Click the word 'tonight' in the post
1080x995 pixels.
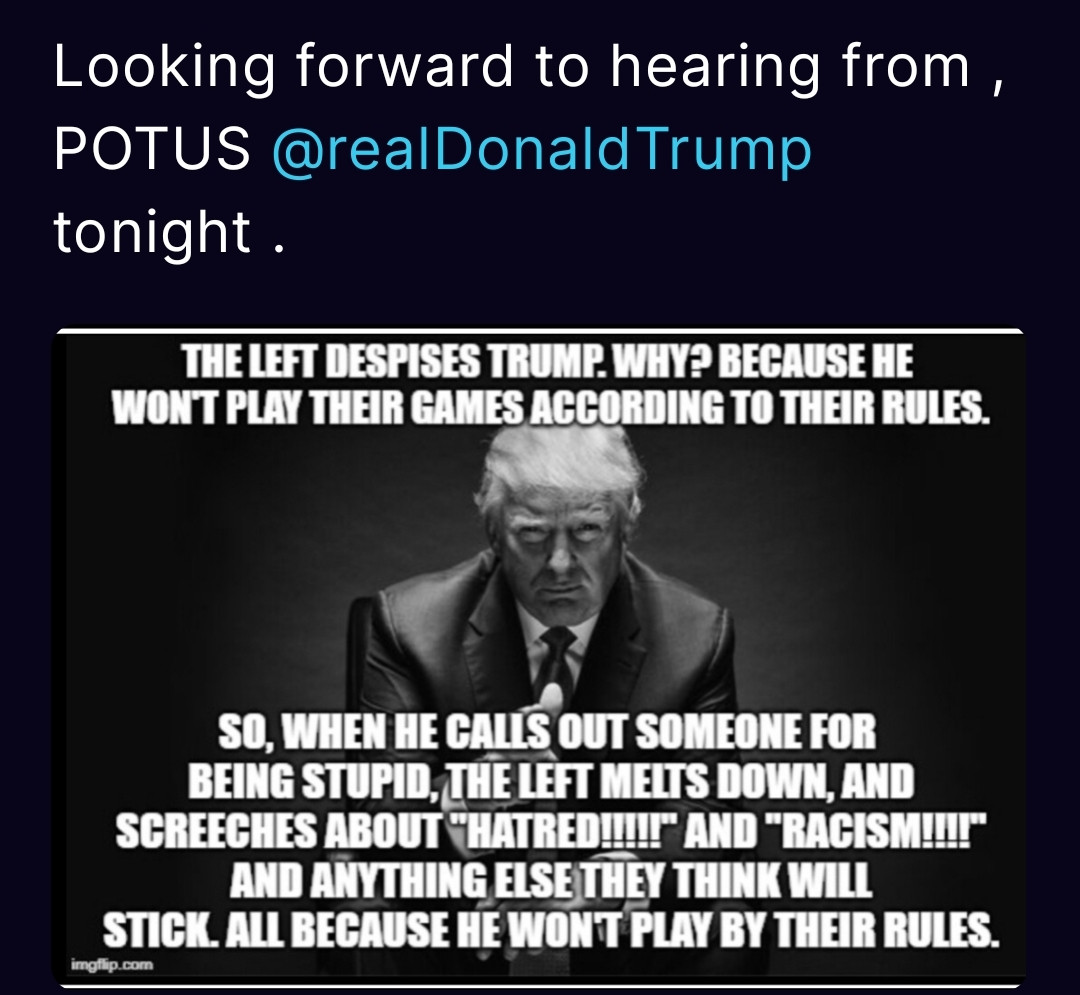click(152, 231)
